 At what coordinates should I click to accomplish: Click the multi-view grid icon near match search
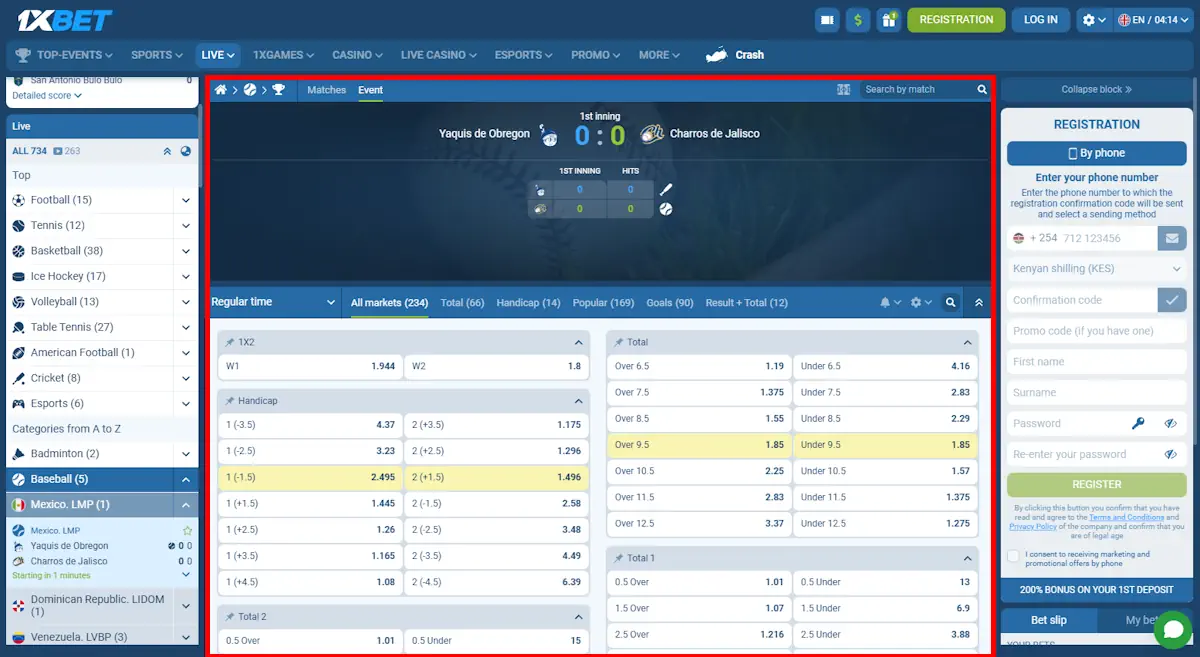coord(843,89)
